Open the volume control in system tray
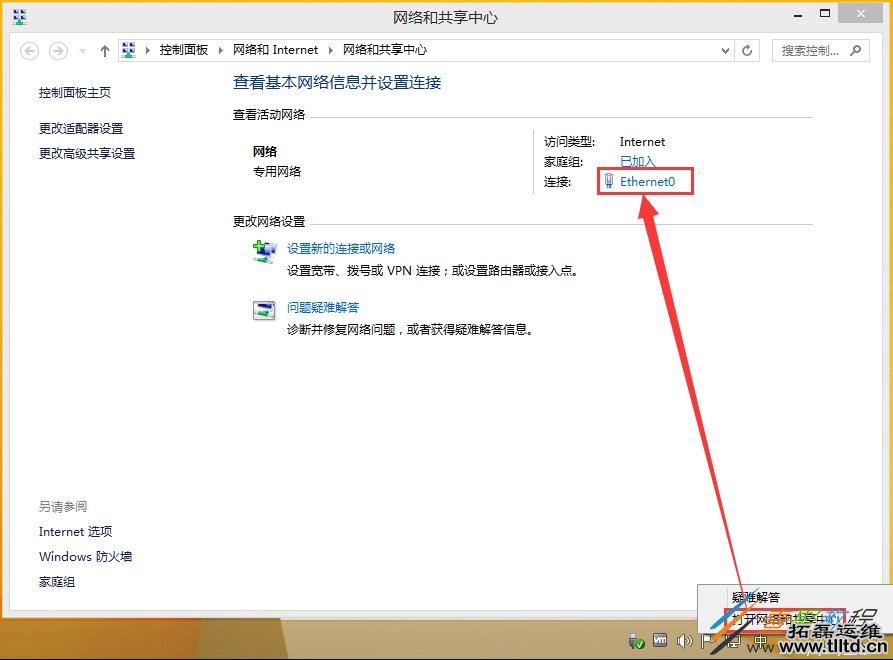893x660 pixels. coord(684,640)
